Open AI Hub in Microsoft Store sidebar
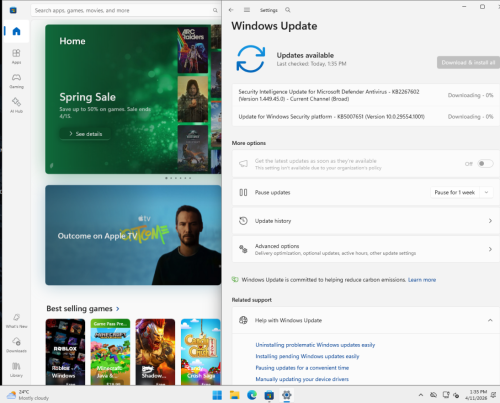The width and height of the screenshot is (500, 403). pyautogui.click(x=16, y=105)
